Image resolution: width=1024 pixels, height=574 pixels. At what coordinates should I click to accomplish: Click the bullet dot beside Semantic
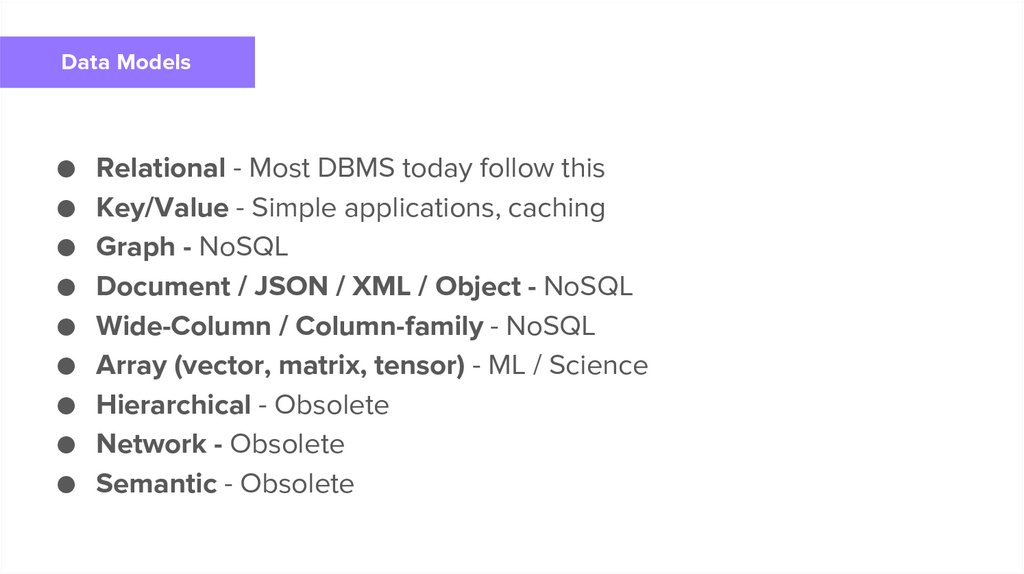pos(66,485)
